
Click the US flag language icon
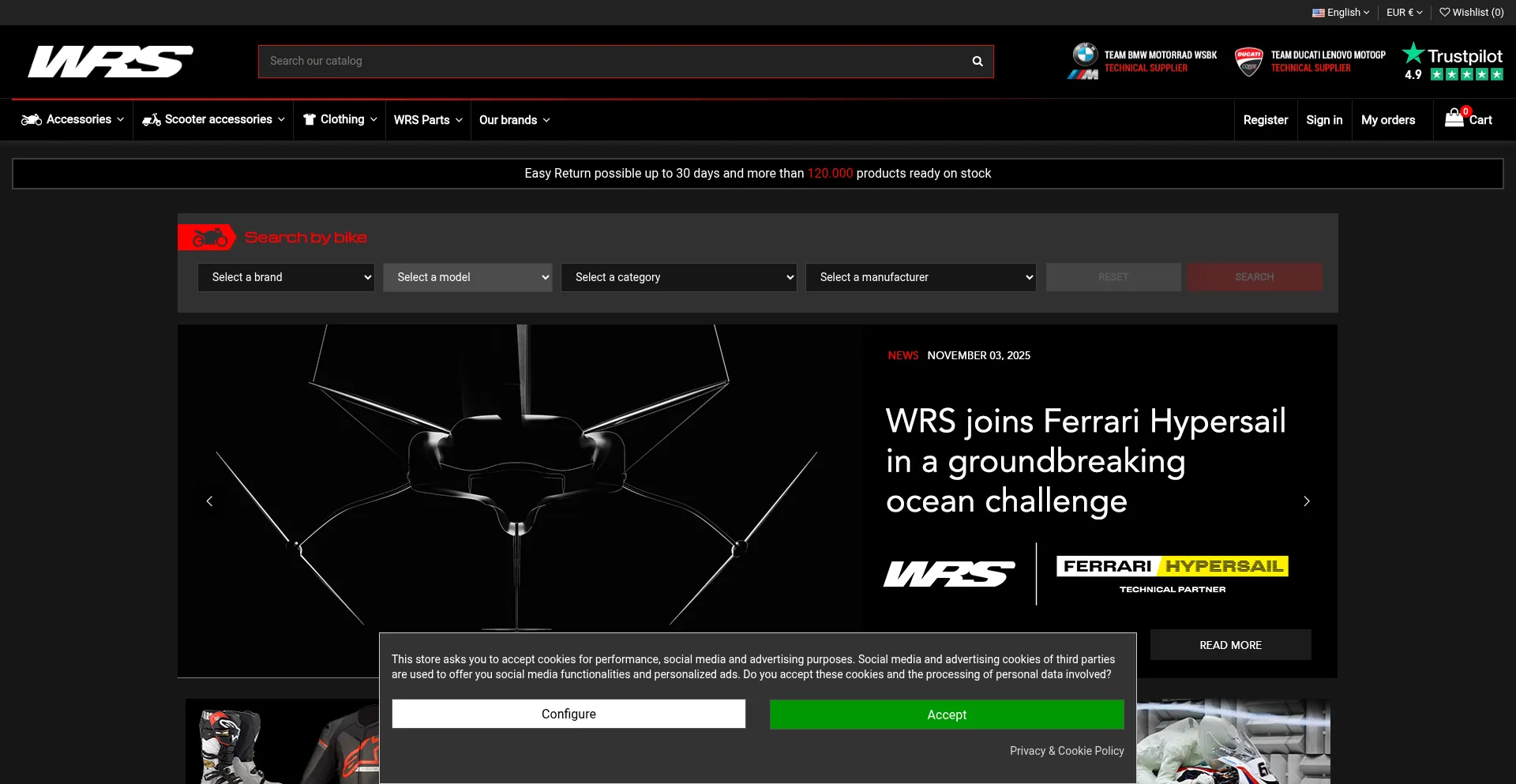1319,13
